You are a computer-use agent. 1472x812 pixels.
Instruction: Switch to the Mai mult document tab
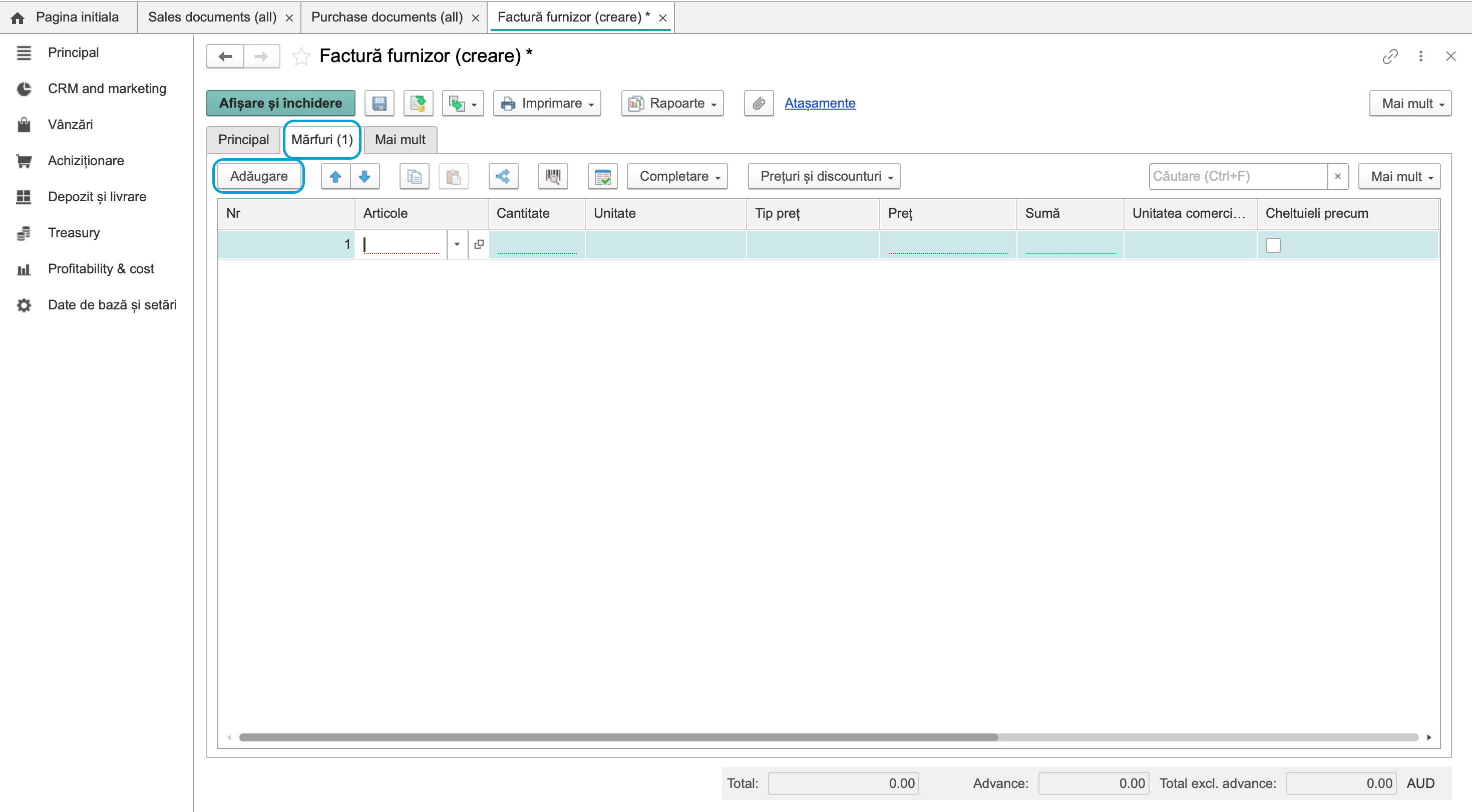point(400,140)
